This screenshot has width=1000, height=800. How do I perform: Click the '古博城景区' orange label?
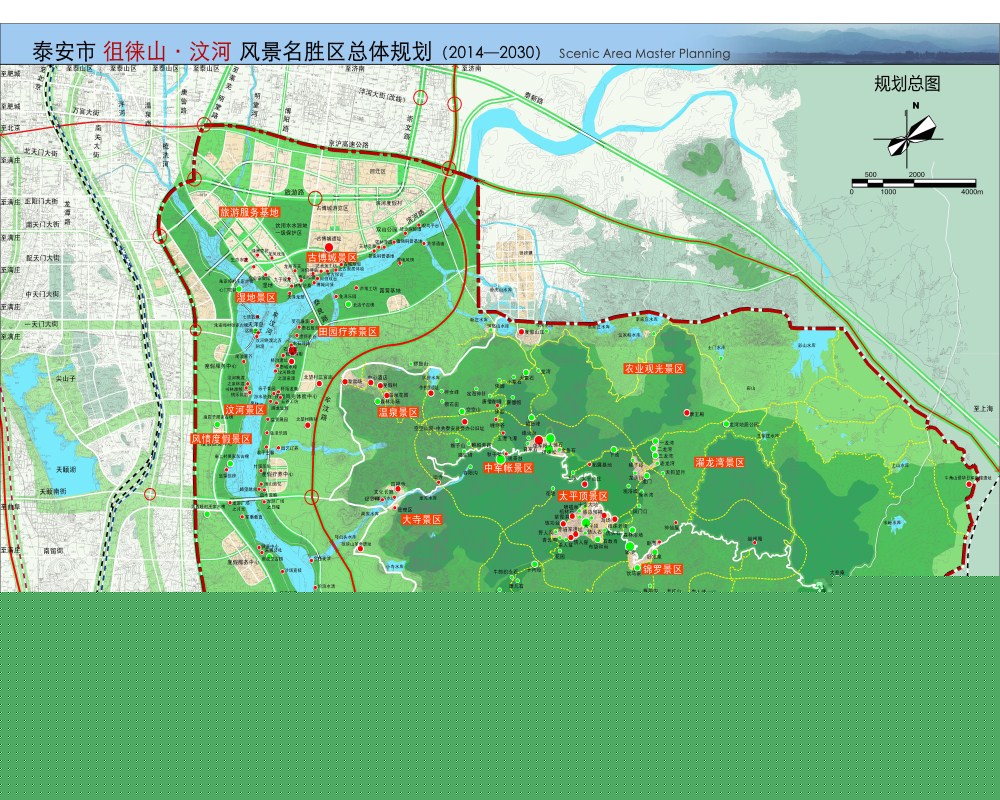coord(332,257)
